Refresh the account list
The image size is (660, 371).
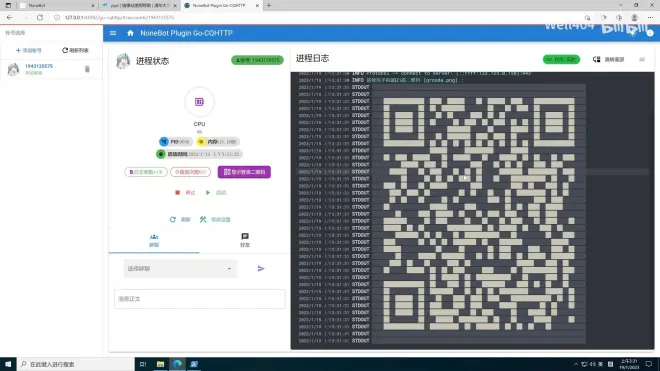[75, 50]
